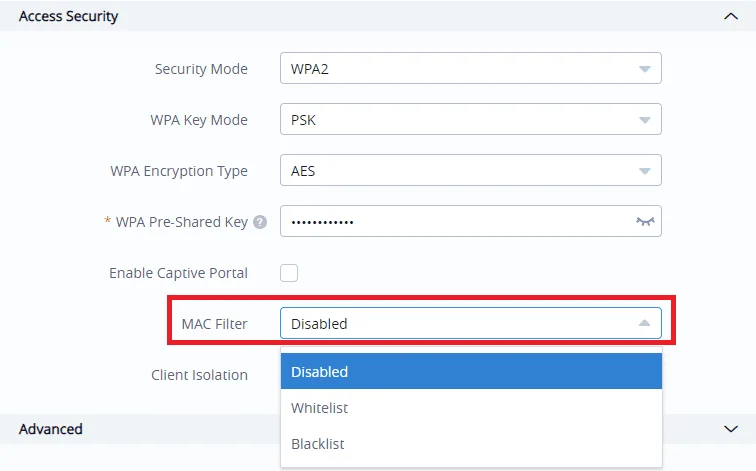Choose Blacklist from the MAC Filter list
Image resolution: width=756 pixels, height=471 pixels.
[471, 444]
